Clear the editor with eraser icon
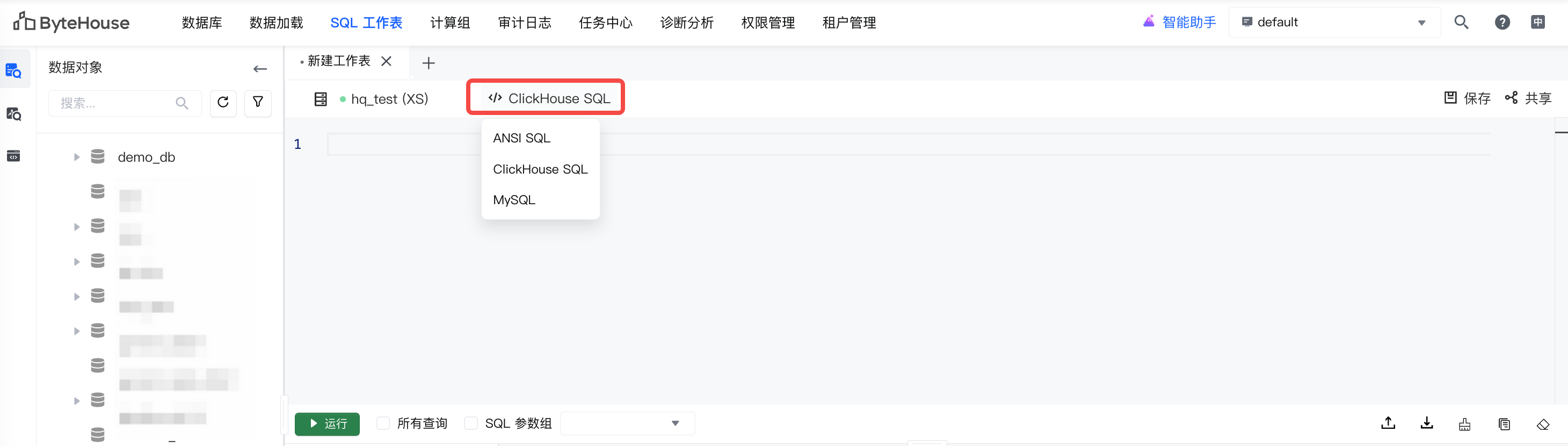Screen dimensions: 1568x446 click(1543, 424)
